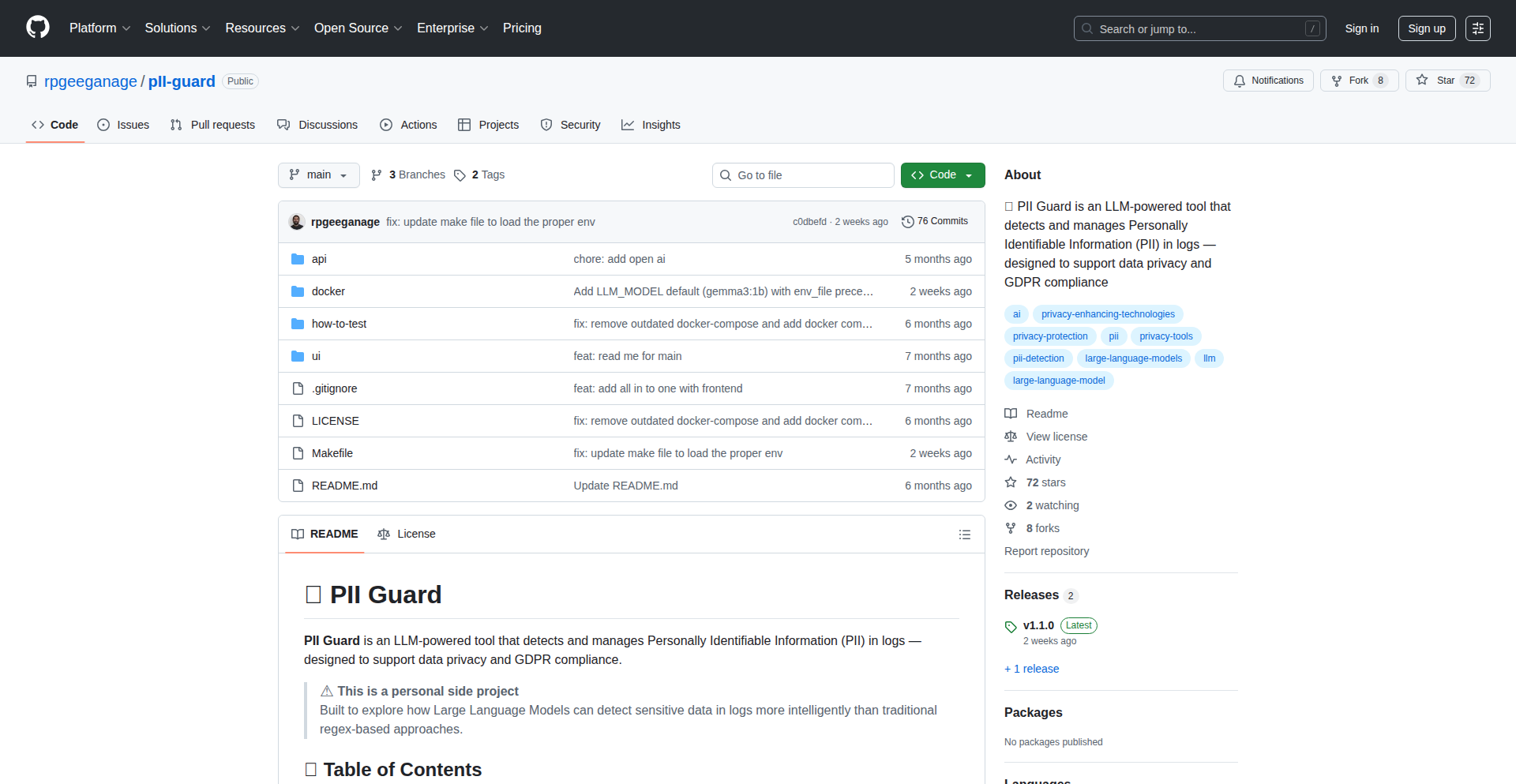View 3 Branches link
The height and width of the screenshot is (784, 1516).
tap(408, 175)
